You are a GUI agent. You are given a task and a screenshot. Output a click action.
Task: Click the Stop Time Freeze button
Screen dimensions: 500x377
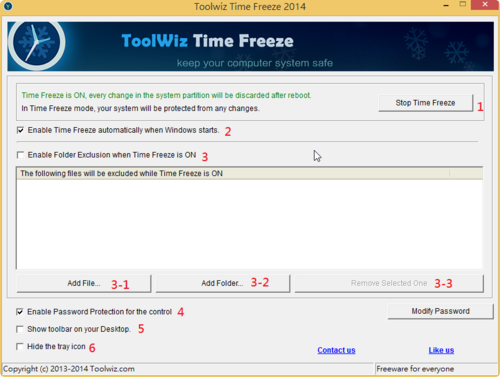pyautogui.click(x=425, y=103)
